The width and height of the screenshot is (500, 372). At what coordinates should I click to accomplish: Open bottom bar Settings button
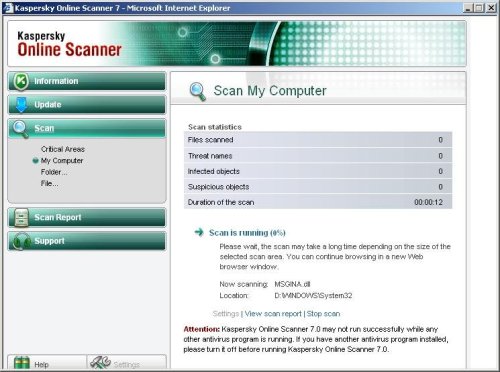(126, 363)
